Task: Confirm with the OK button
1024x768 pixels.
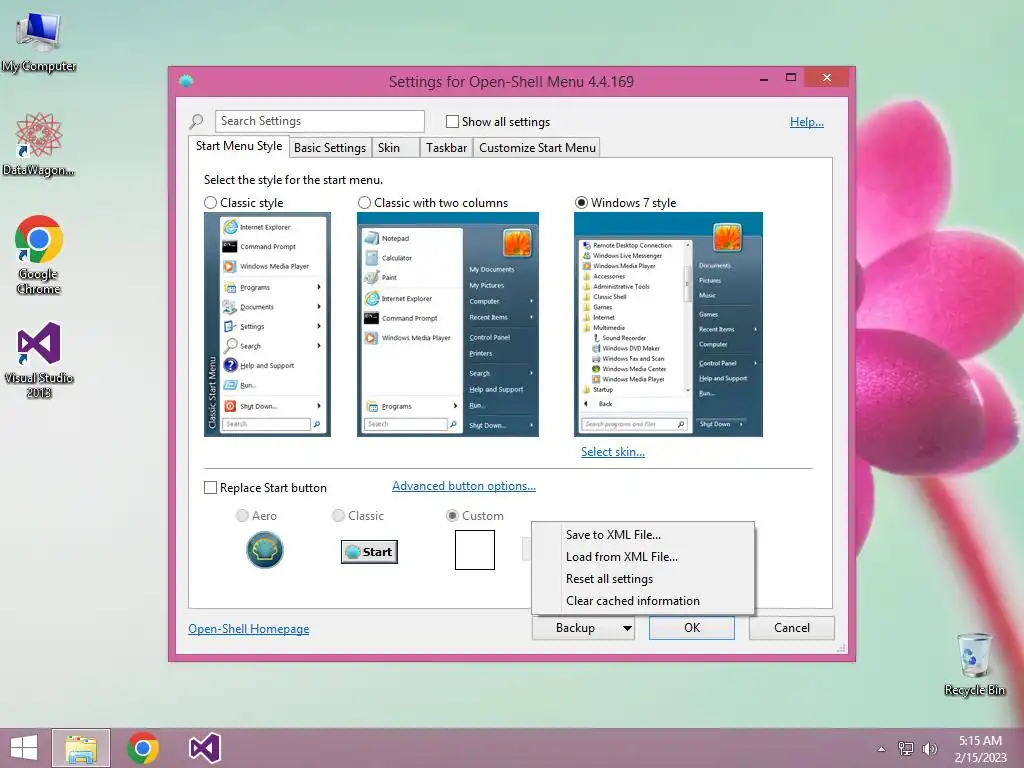Action: [692, 628]
